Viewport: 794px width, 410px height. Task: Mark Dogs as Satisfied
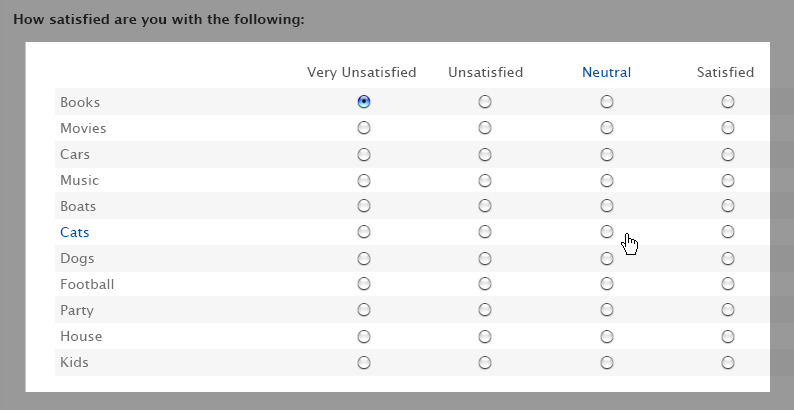click(728, 258)
